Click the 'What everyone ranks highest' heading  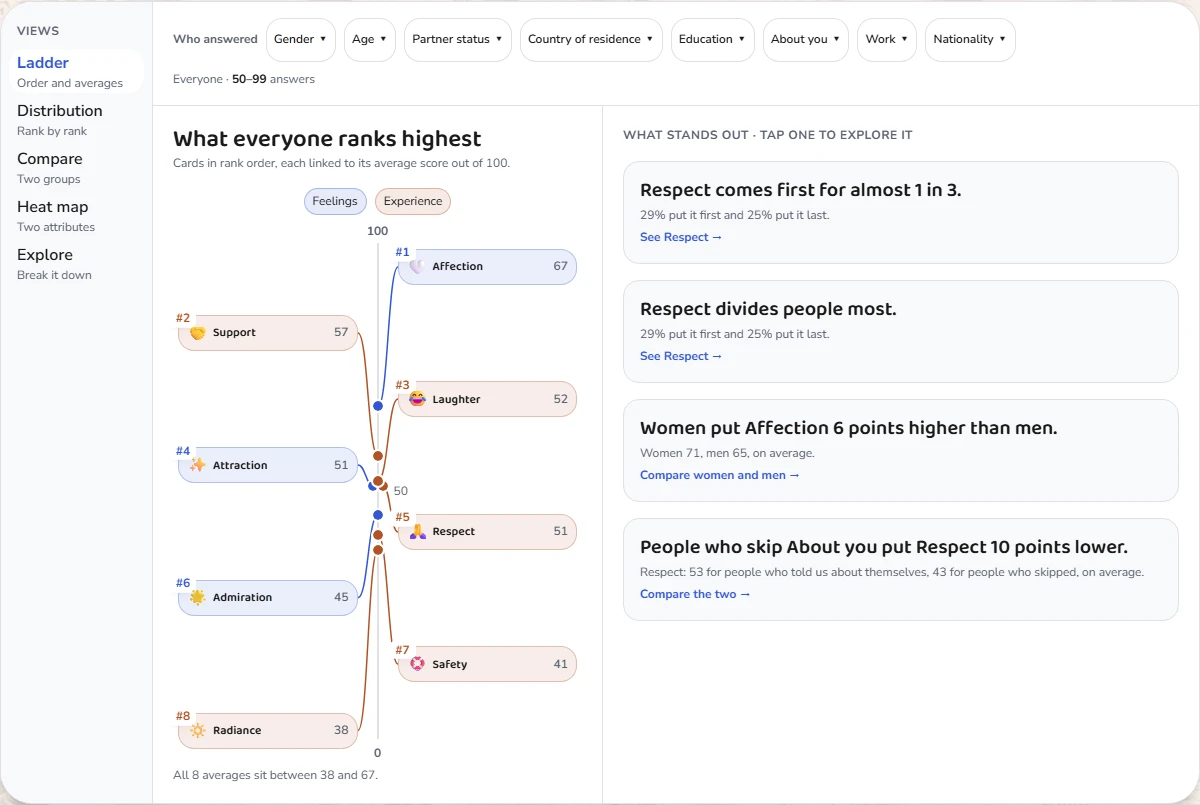coord(327,139)
